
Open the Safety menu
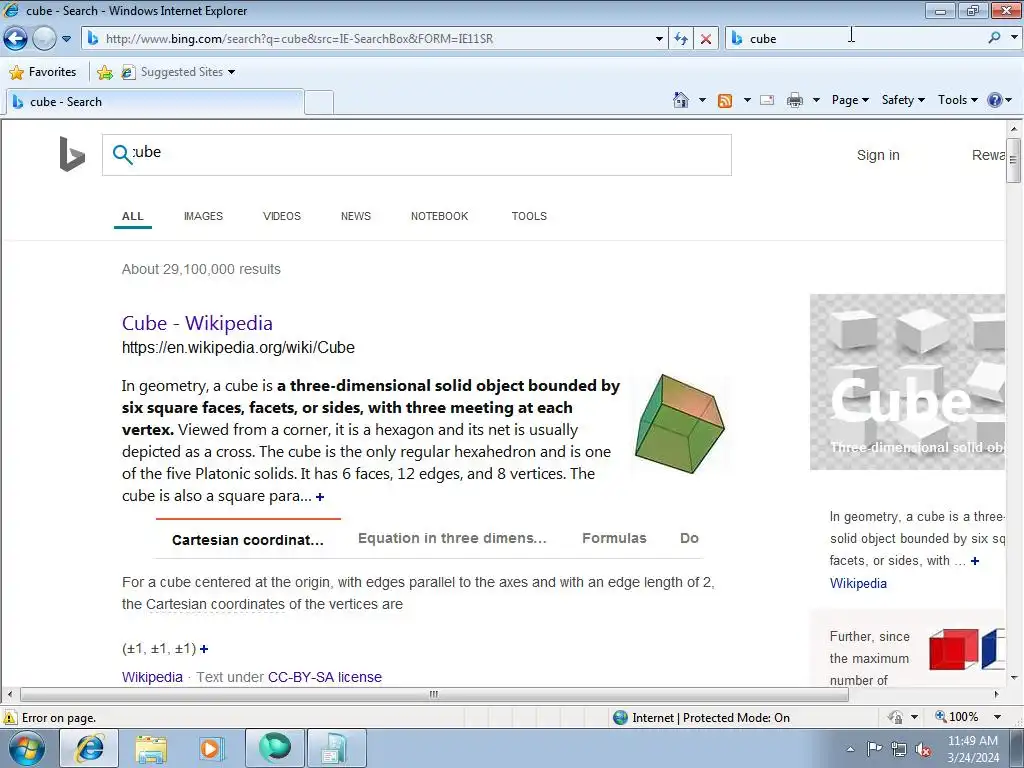[903, 100]
